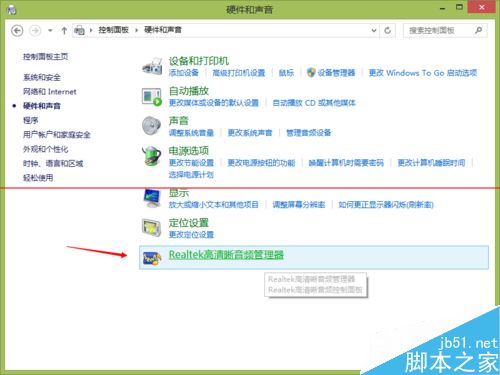This screenshot has height=375, width=500.
Task: Click the 硬件和声音 breadcrumb
Action: (163, 30)
